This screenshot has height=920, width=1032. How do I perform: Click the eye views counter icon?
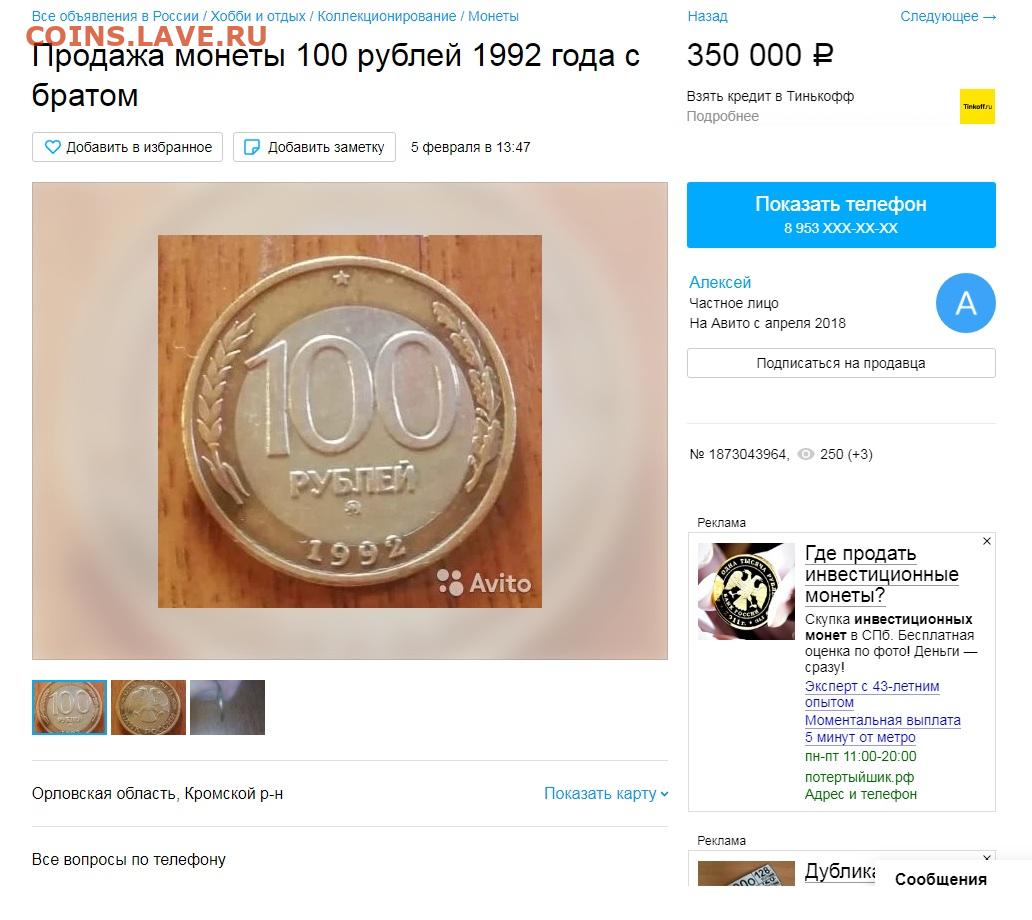806,454
